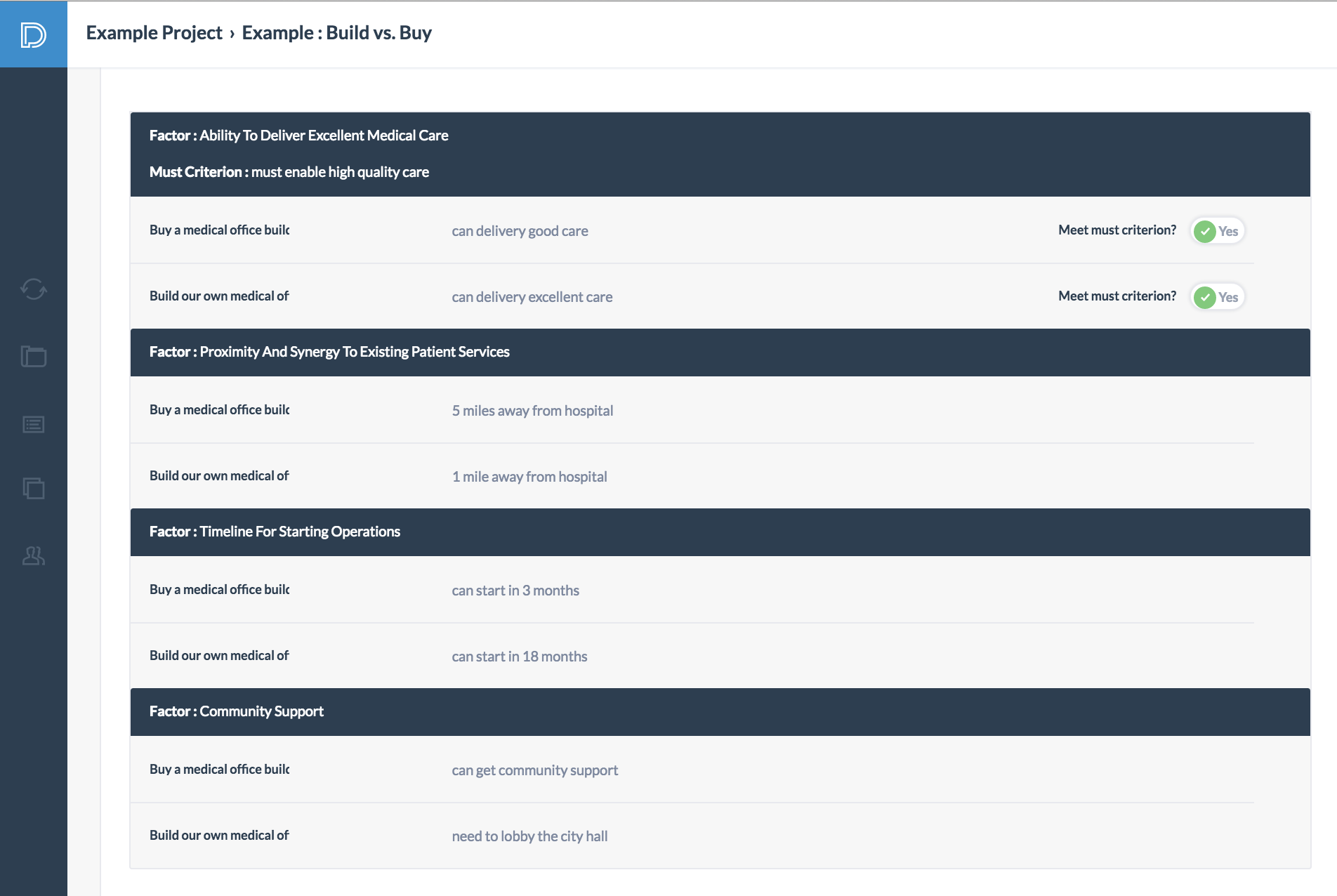Click Must Criterion high quality care text

pyautogui.click(x=289, y=172)
